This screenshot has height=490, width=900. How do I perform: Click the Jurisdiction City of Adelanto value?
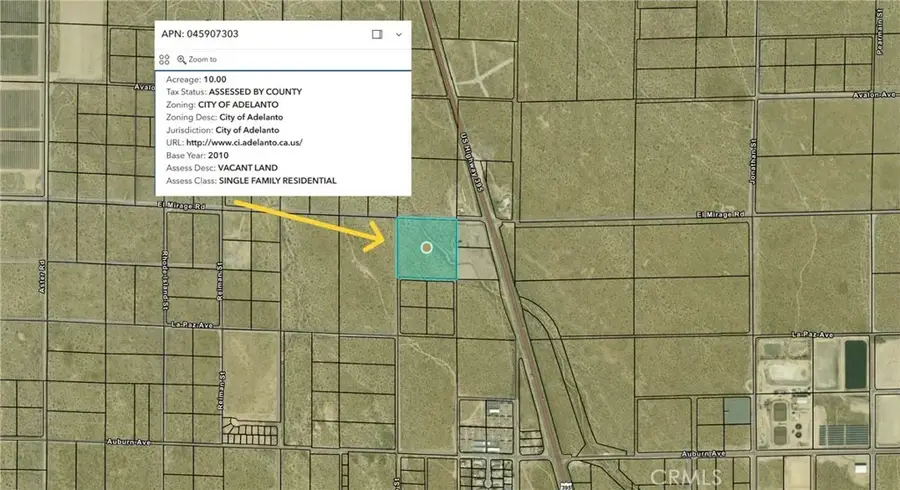(247, 130)
